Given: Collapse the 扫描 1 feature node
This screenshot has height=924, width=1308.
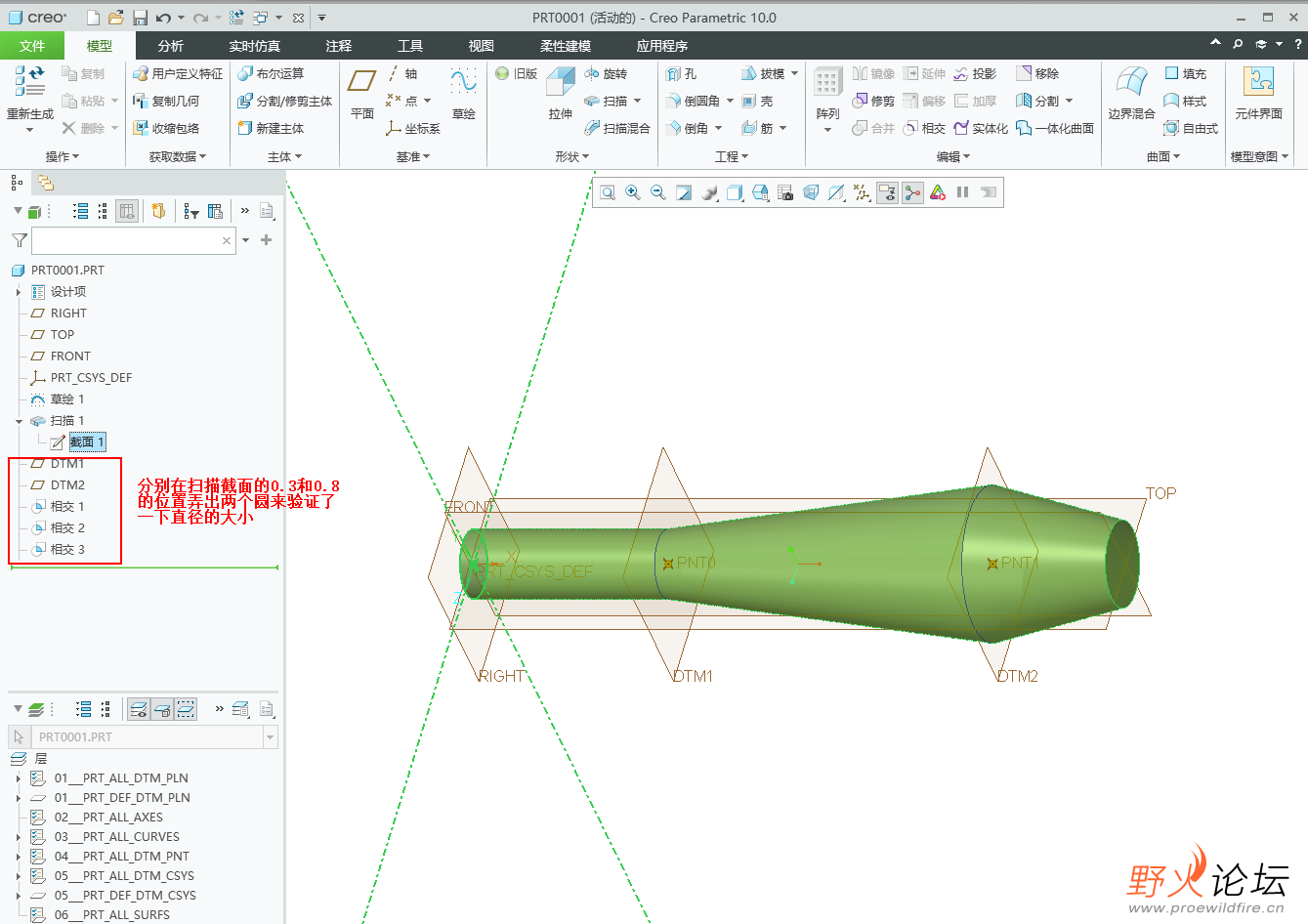Looking at the screenshot, I should click(19, 421).
